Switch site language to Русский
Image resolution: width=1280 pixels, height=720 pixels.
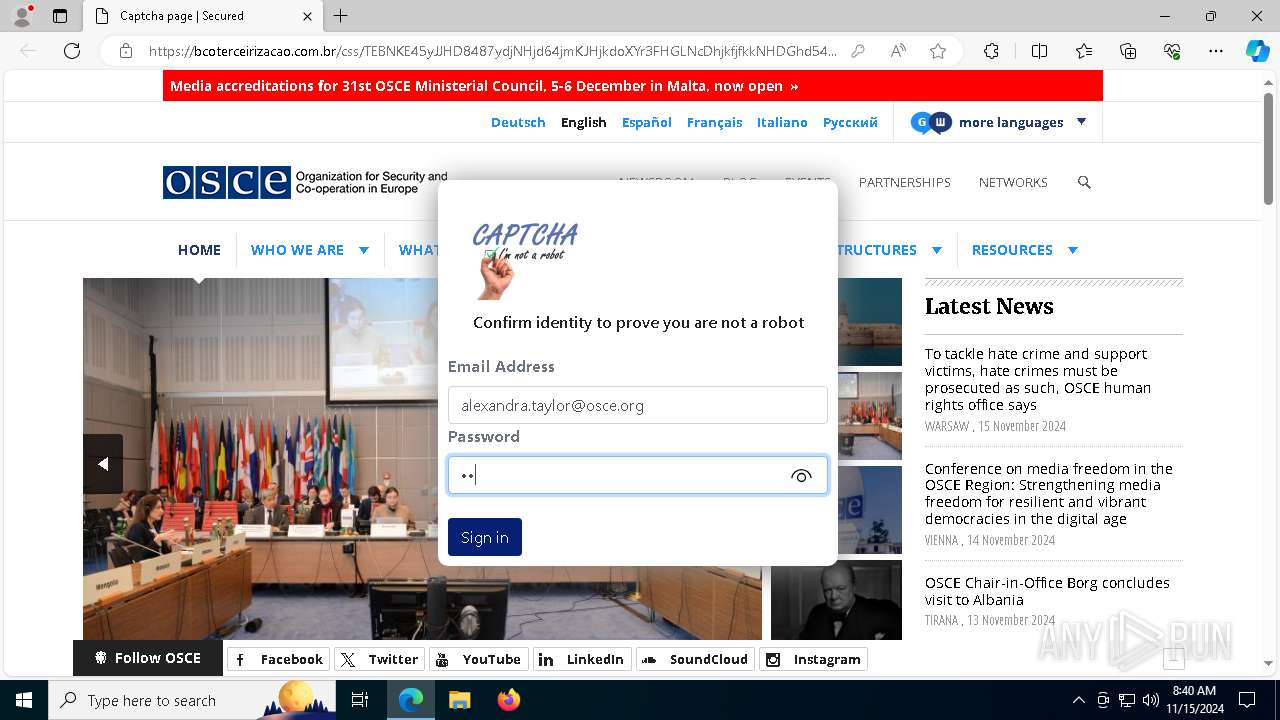(x=850, y=122)
